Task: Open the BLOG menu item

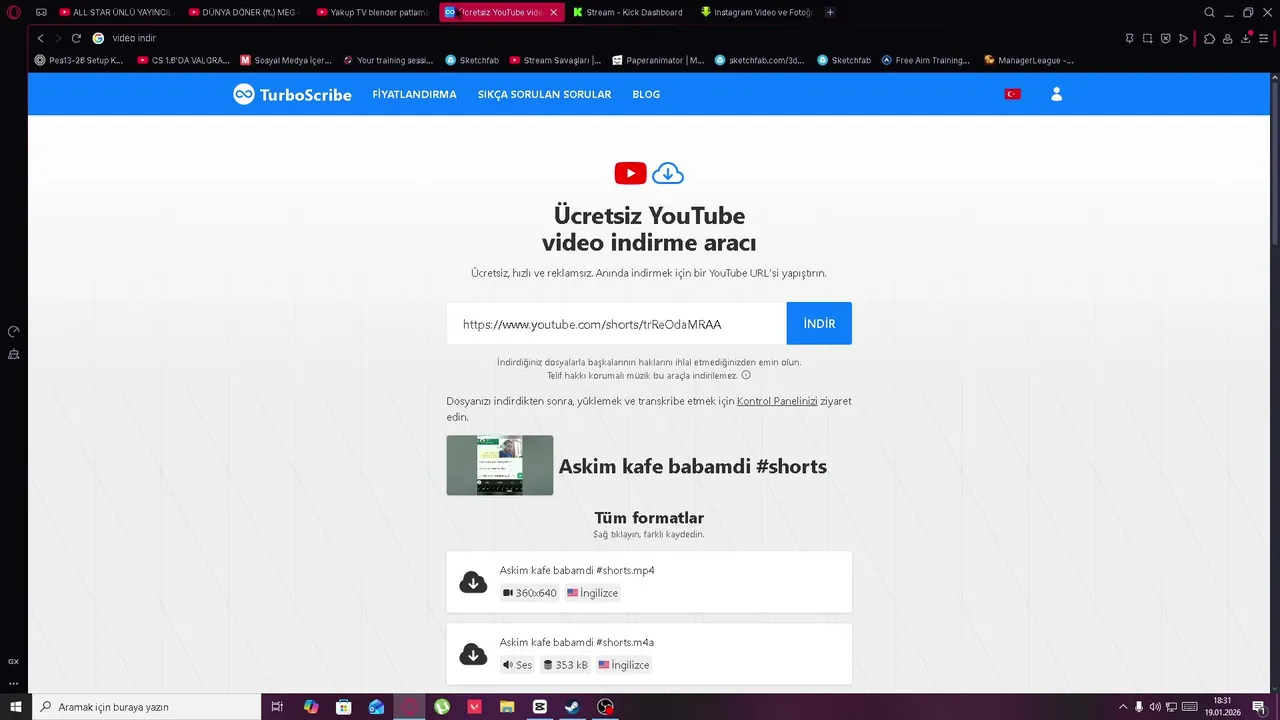Action: coord(646,94)
